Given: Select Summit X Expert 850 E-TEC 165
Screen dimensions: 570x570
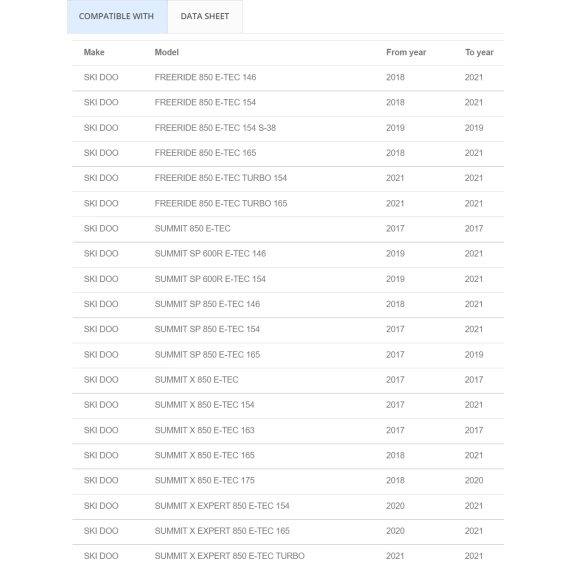Looking at the screenshot, I should tap(222, 531).
